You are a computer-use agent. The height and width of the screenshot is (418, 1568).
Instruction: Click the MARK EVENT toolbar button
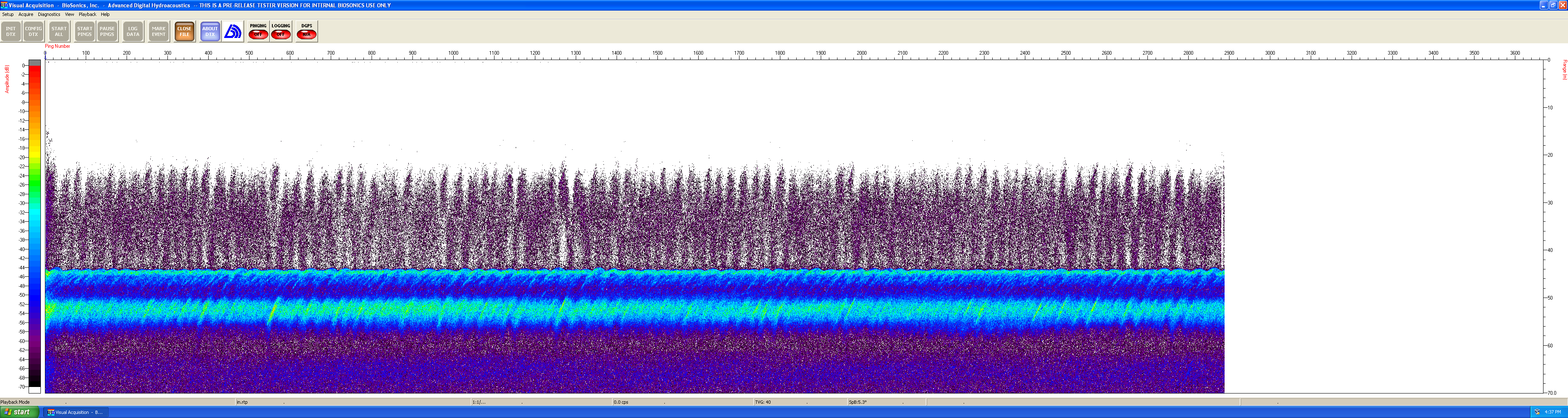(158, 32)
